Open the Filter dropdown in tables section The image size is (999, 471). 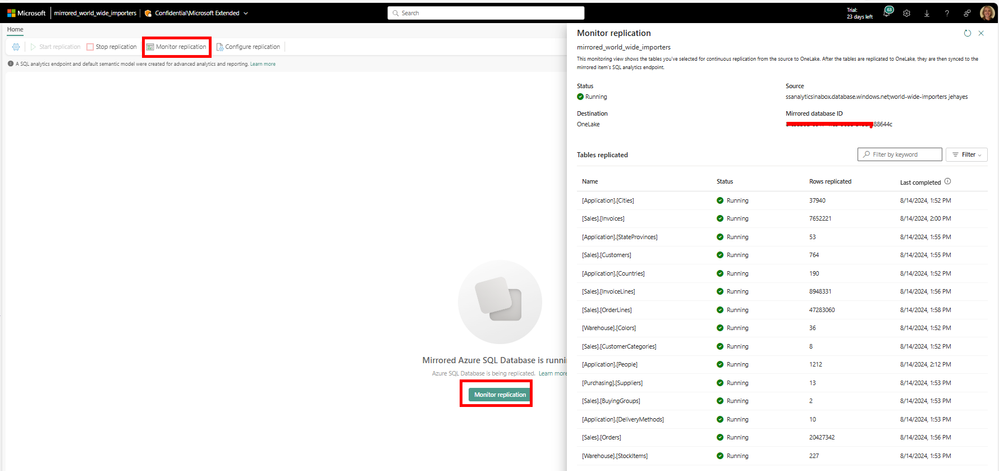tap(967, 154)
